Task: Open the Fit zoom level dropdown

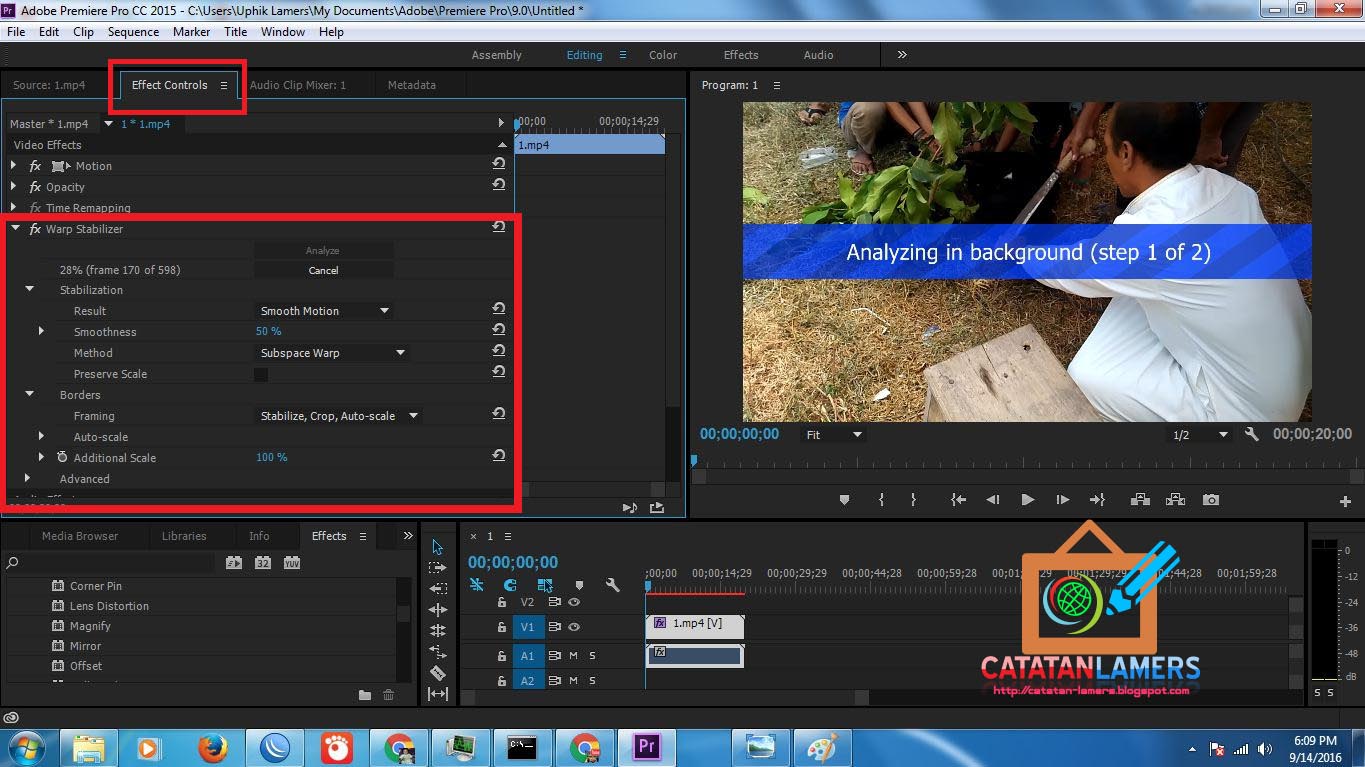Action: (x=833, y=435)
